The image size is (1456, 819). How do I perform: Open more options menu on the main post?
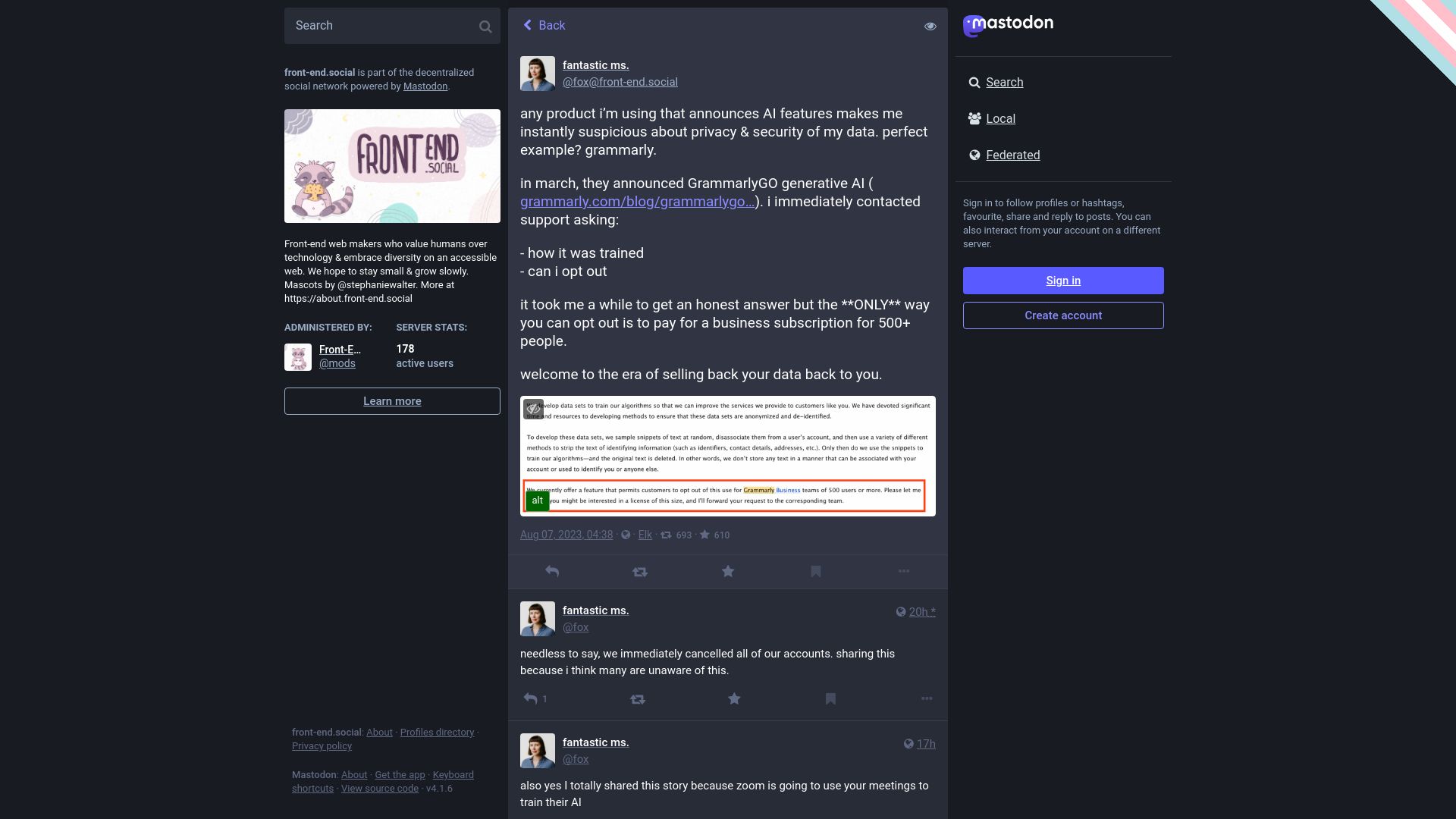coord(904,572)
